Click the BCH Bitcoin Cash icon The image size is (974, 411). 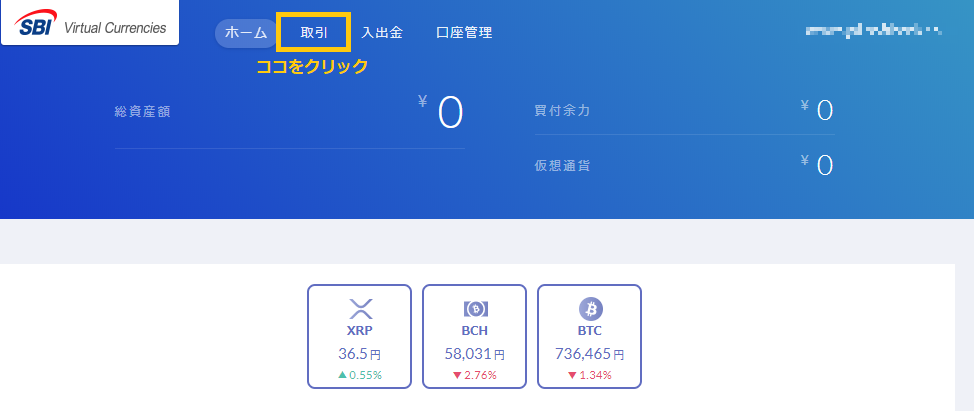tap(475, 308)
